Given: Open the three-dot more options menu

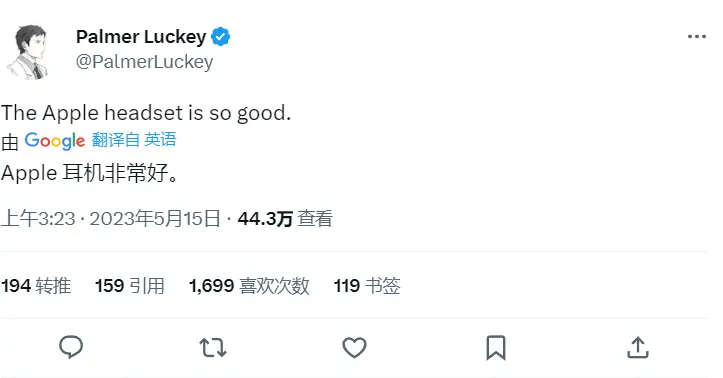Looking at the screenshot, I should (x=696, y=36).
